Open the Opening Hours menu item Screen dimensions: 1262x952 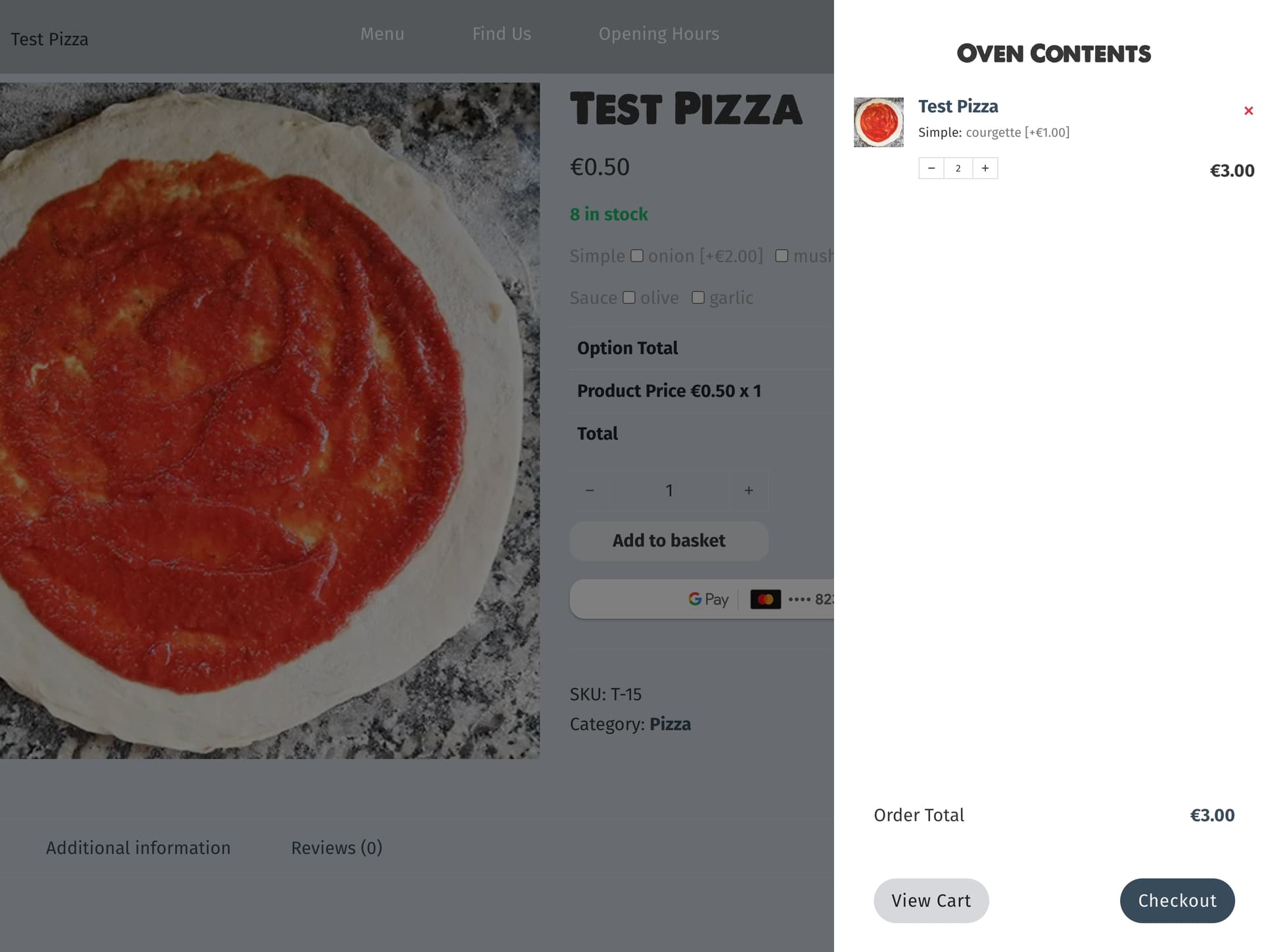tap(659, 34)
